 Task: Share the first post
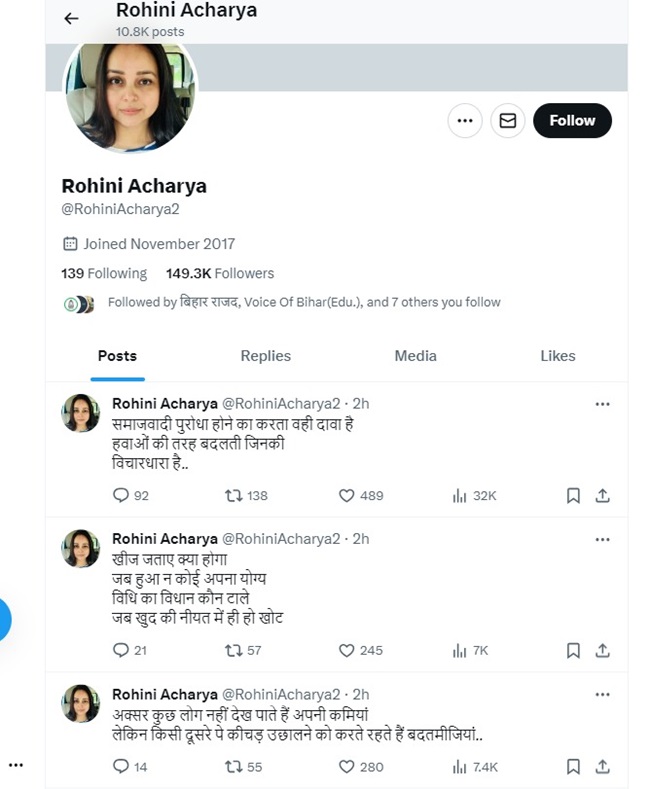coord(603,495)
